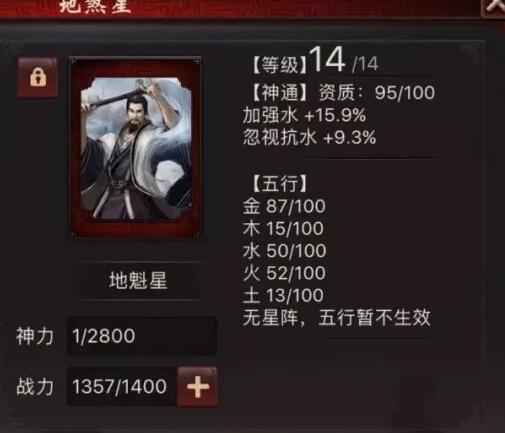The height and width of the screenshot is (433, 505).
Task: Click the 地煞星 title bar text
Action: [x=95, y=6]
